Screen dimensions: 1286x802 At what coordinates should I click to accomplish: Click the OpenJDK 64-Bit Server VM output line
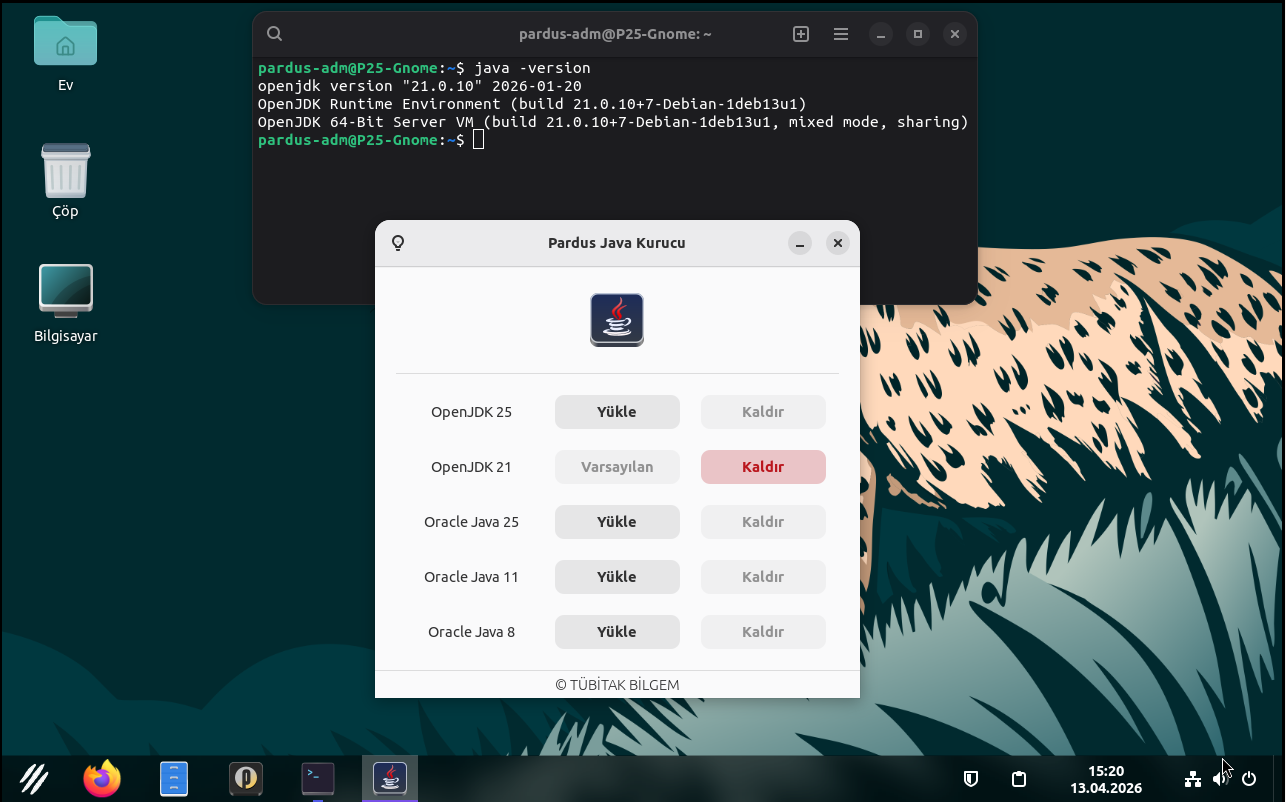(x=613, y=122)
